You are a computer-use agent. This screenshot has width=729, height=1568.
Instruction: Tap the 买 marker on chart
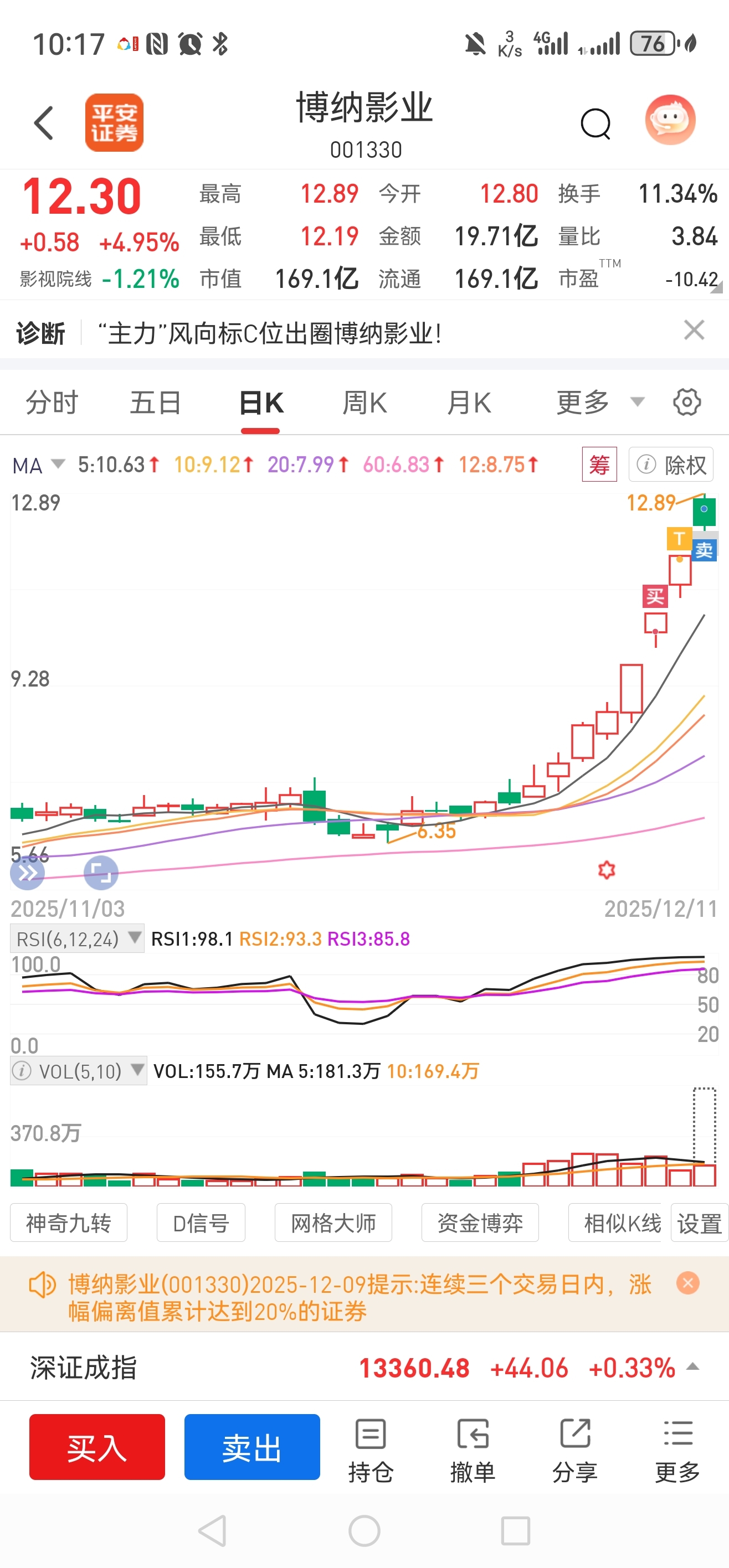tap(655, 596)
